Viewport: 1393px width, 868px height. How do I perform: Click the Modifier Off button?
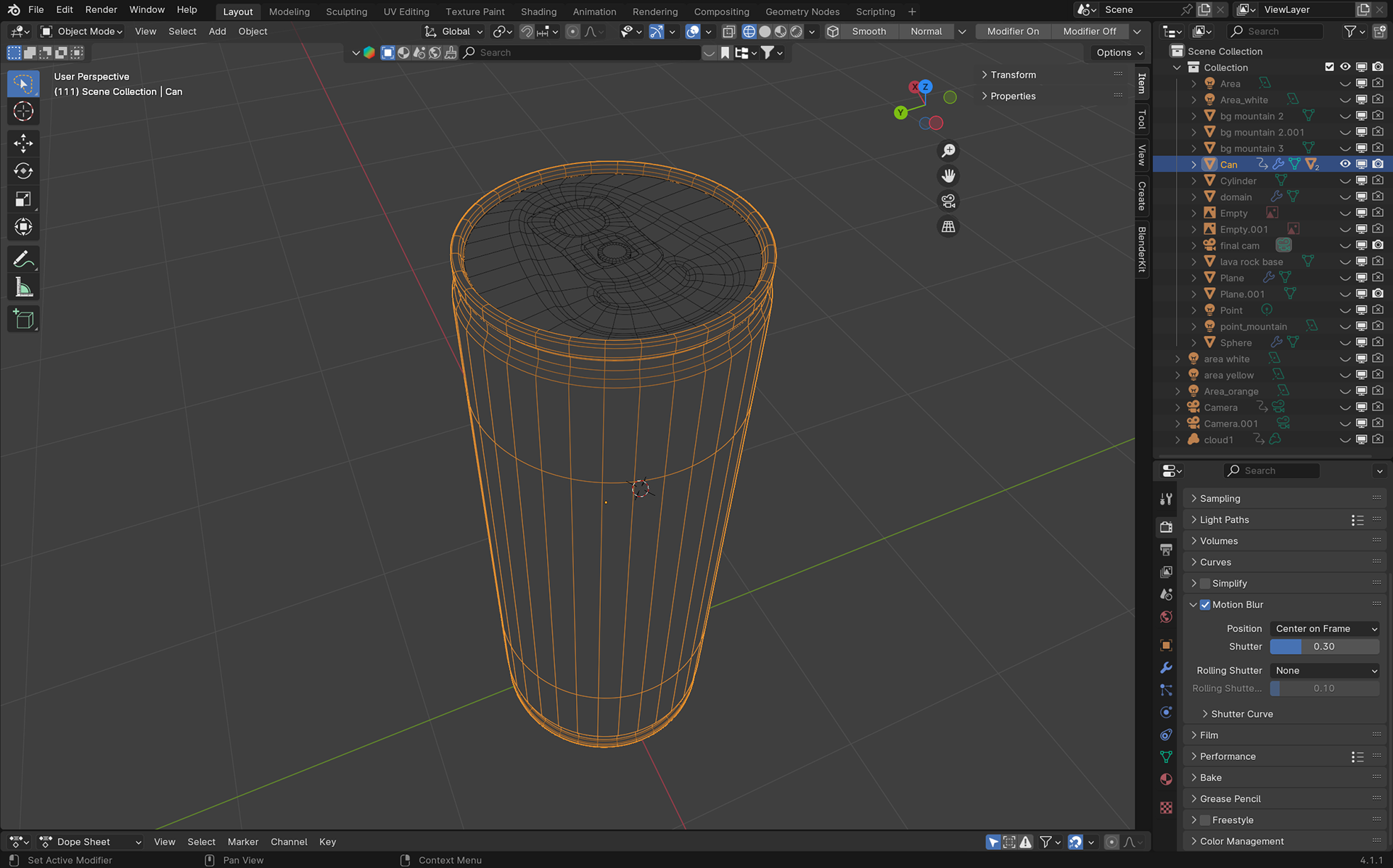1089,31
